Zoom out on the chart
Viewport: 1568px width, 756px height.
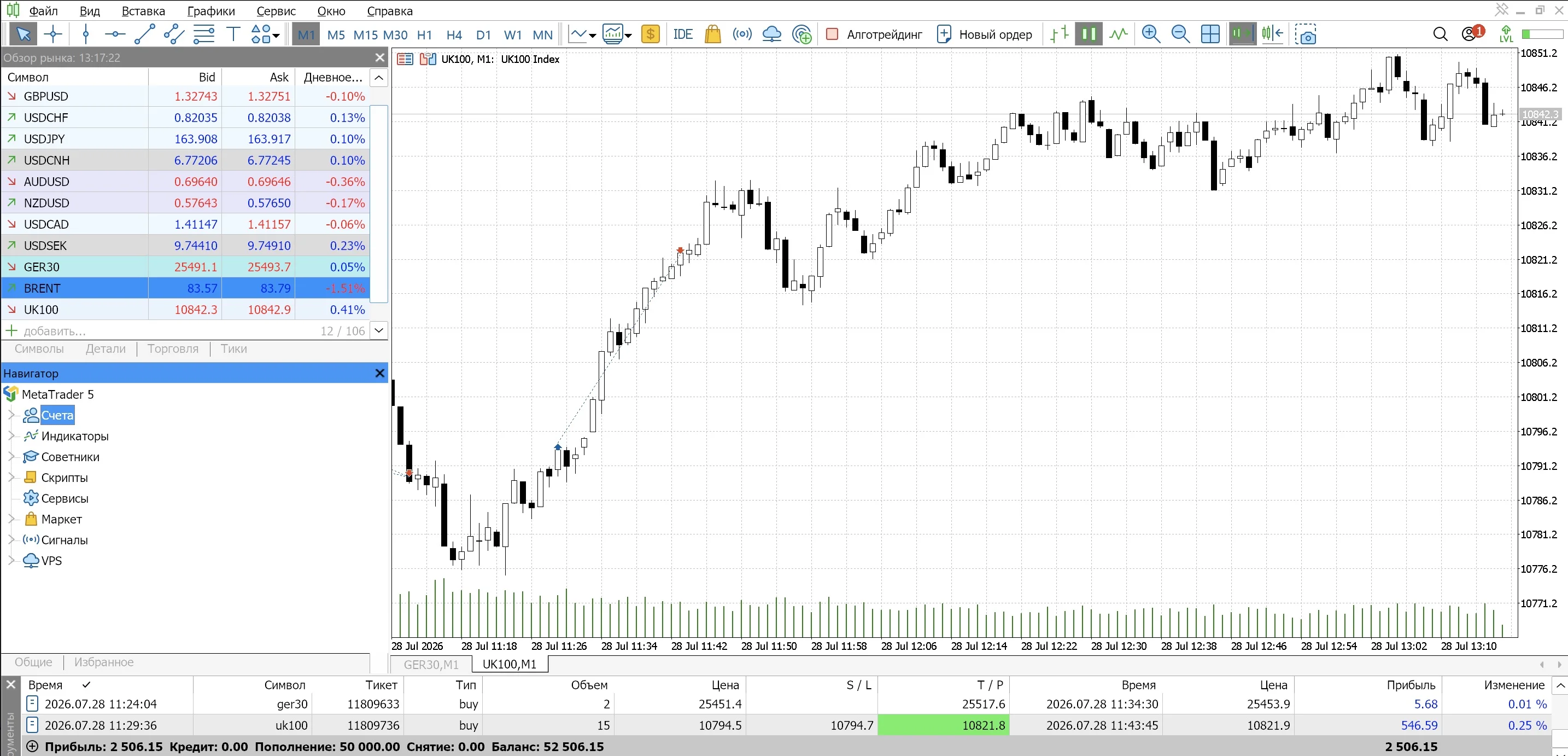point(1180,34)
